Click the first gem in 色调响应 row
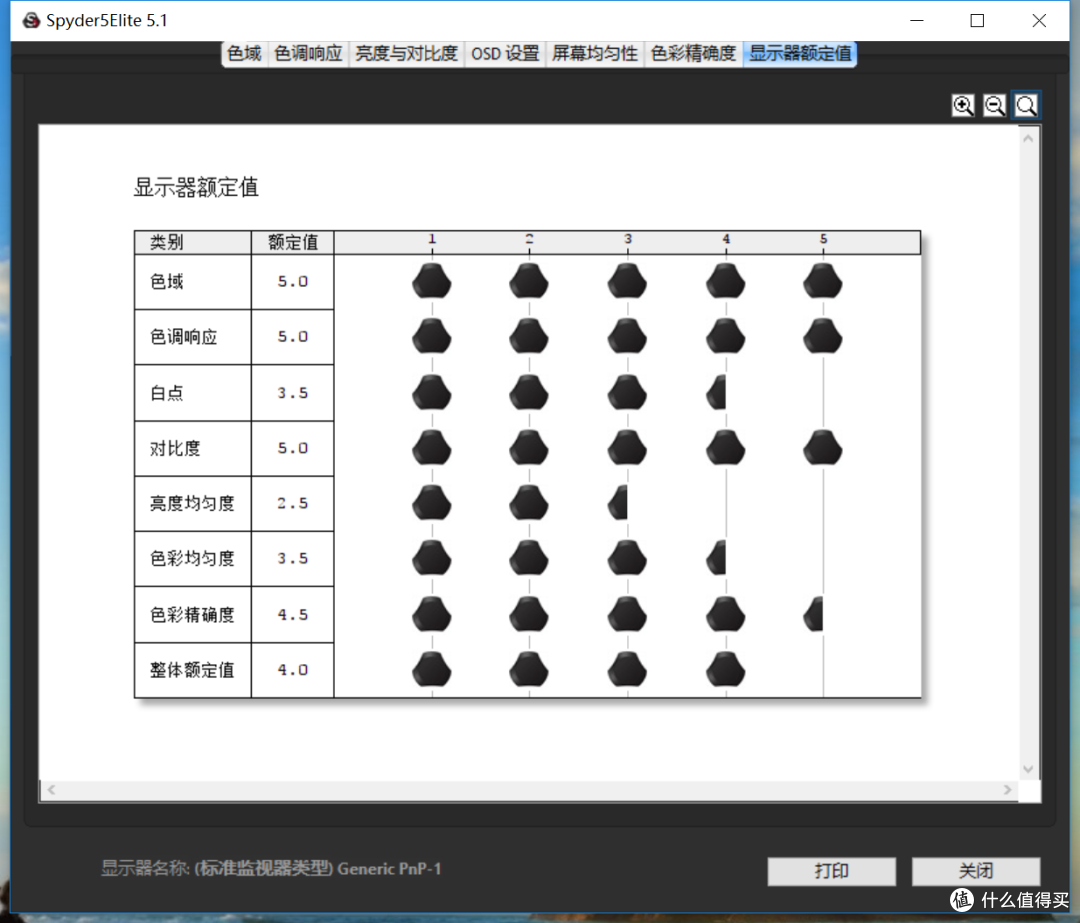The width and height of the screenshot is (1080, 923). (x=432, y=337)
